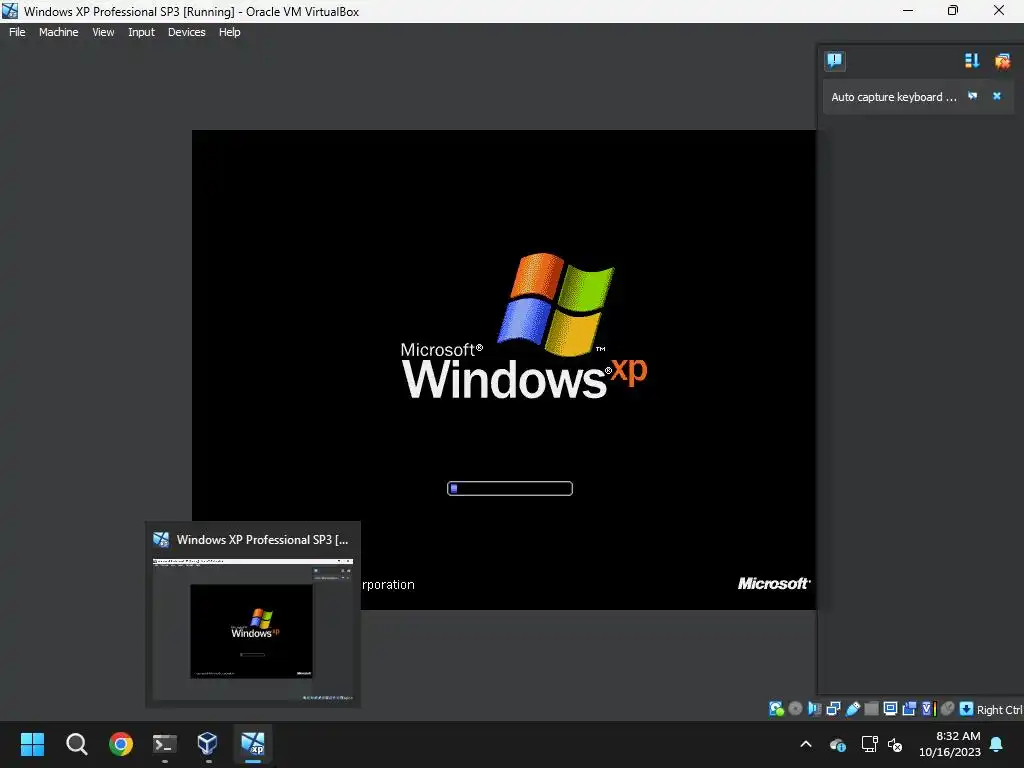
Task: Click the shared folders status icon
Action: (x=871, y=709)
